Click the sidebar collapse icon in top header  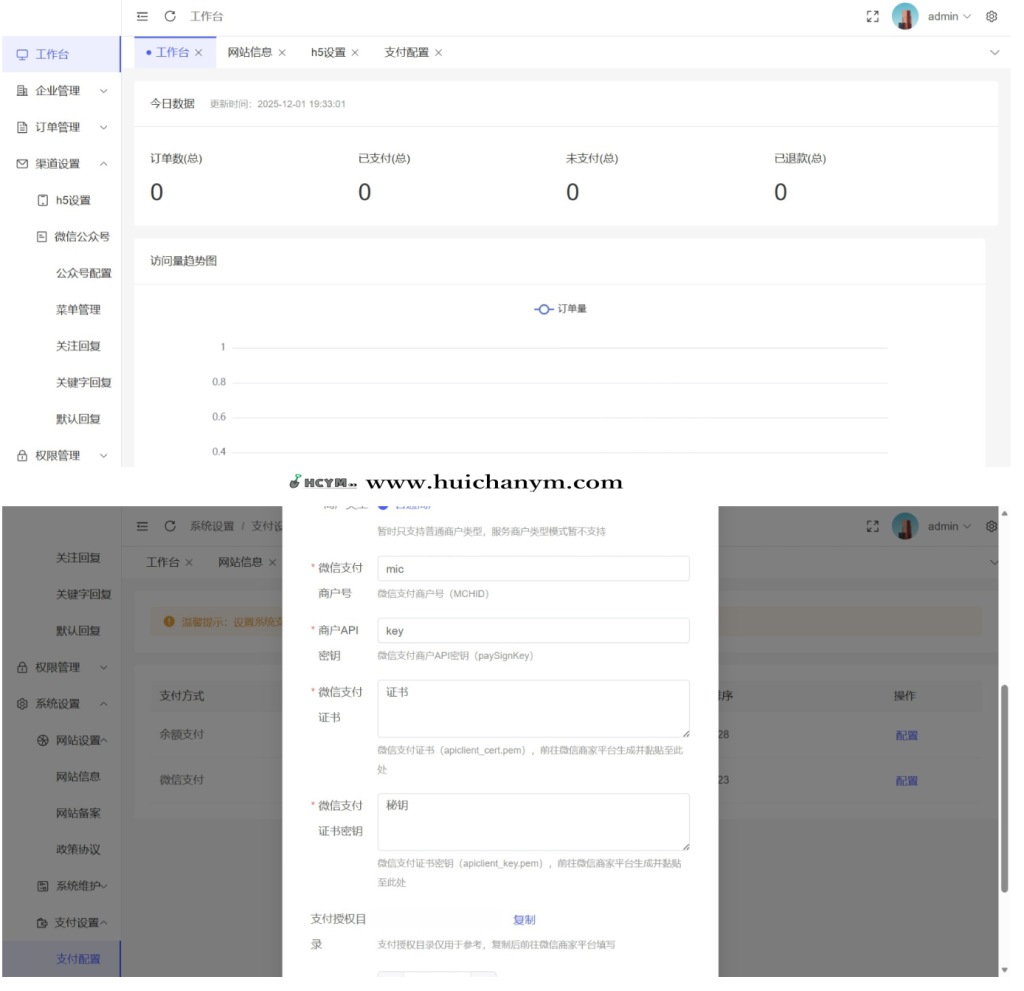tap(143, 17)
